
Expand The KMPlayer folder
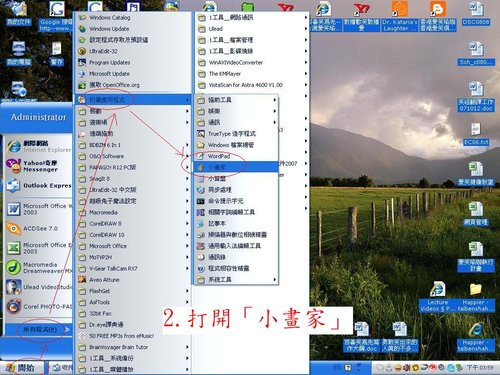pyautogui.click(x=252, y=74)
